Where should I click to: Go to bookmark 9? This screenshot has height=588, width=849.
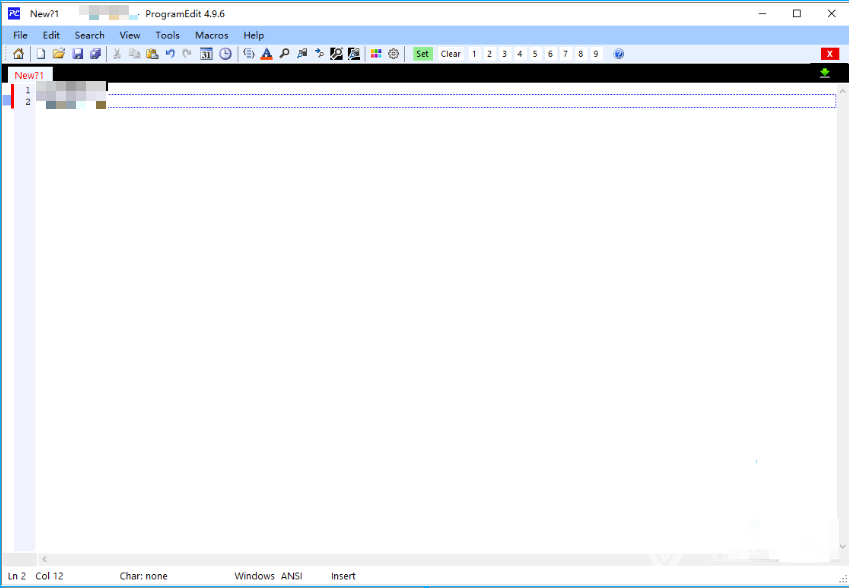click(596, 54)
